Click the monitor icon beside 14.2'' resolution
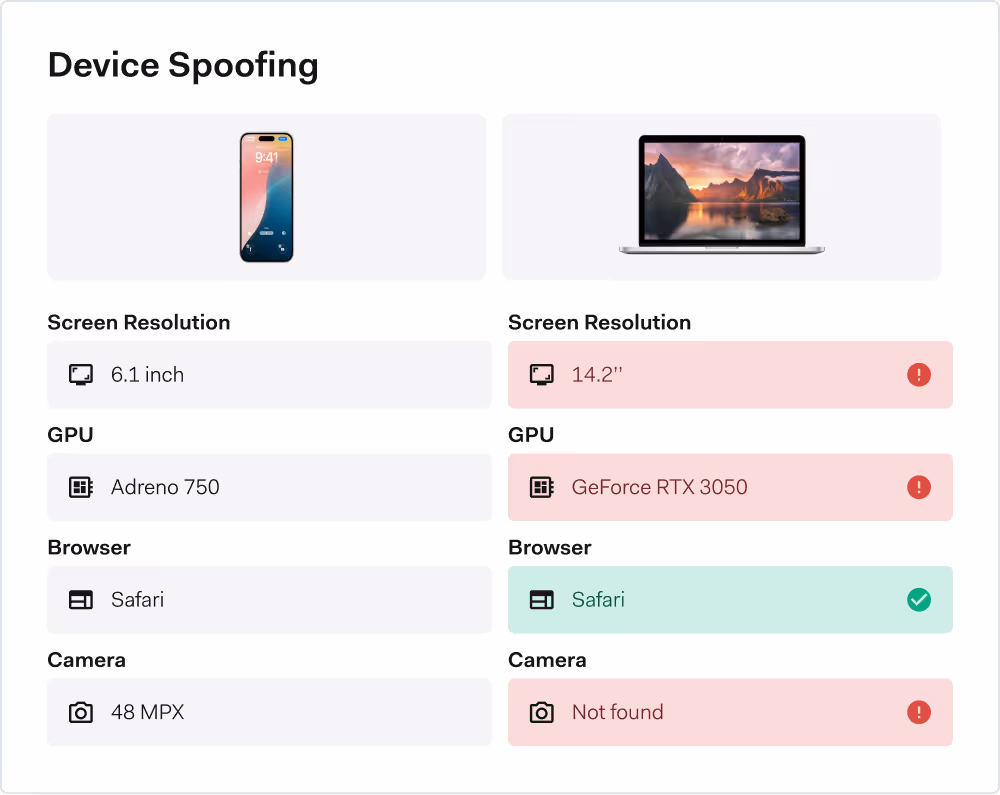Image resolution: width=1000 pixels, height=795 pixels. [x=542, y=375]
